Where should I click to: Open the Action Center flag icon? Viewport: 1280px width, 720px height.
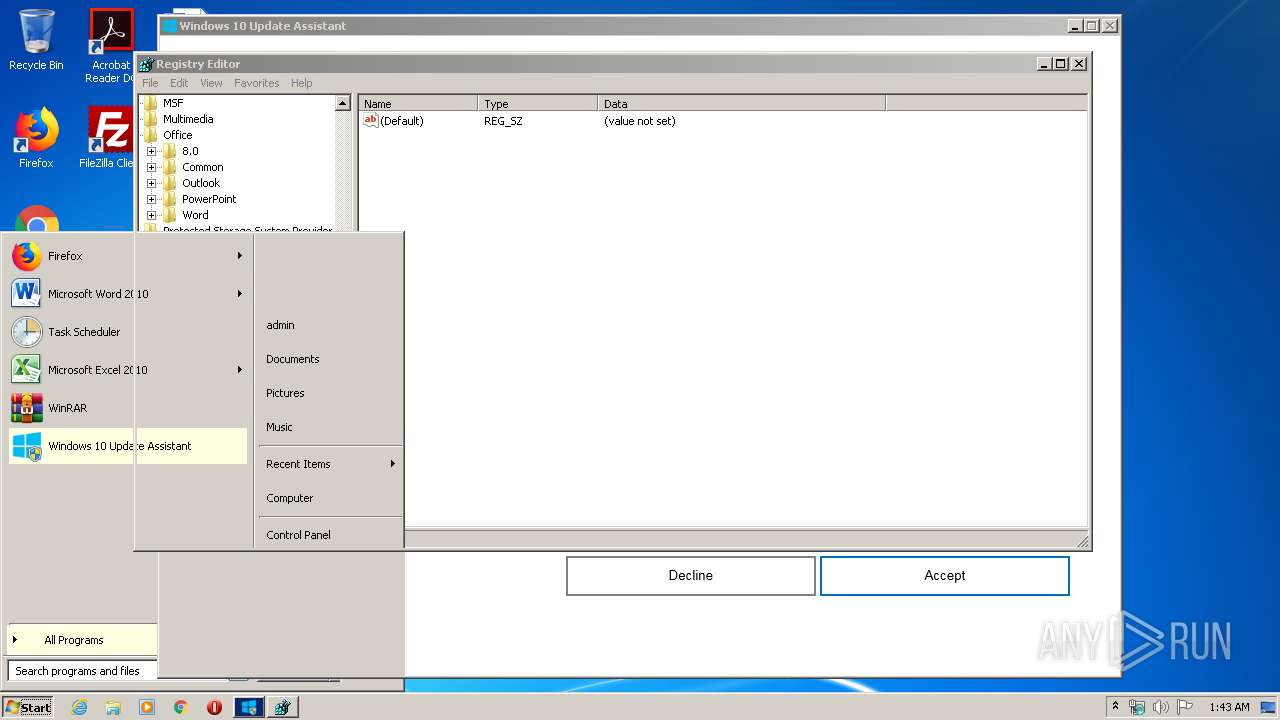(x=1185, y=707)
